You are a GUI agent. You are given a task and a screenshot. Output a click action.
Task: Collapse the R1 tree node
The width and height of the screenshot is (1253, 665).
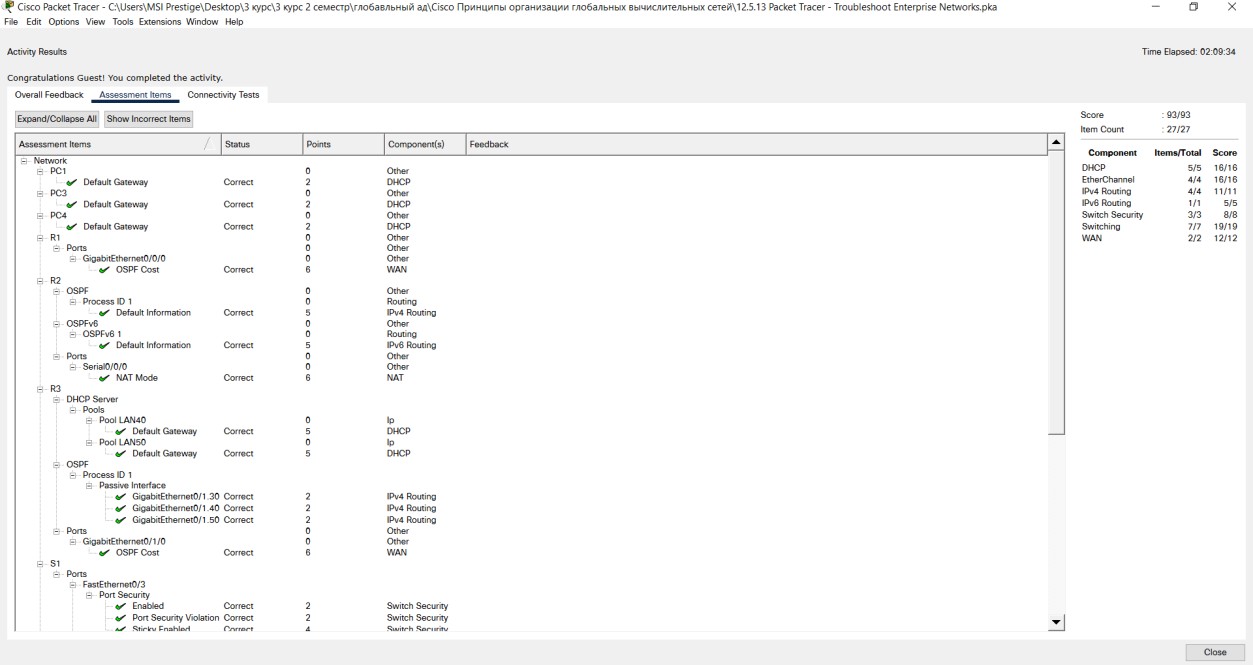tap(40, 237)
